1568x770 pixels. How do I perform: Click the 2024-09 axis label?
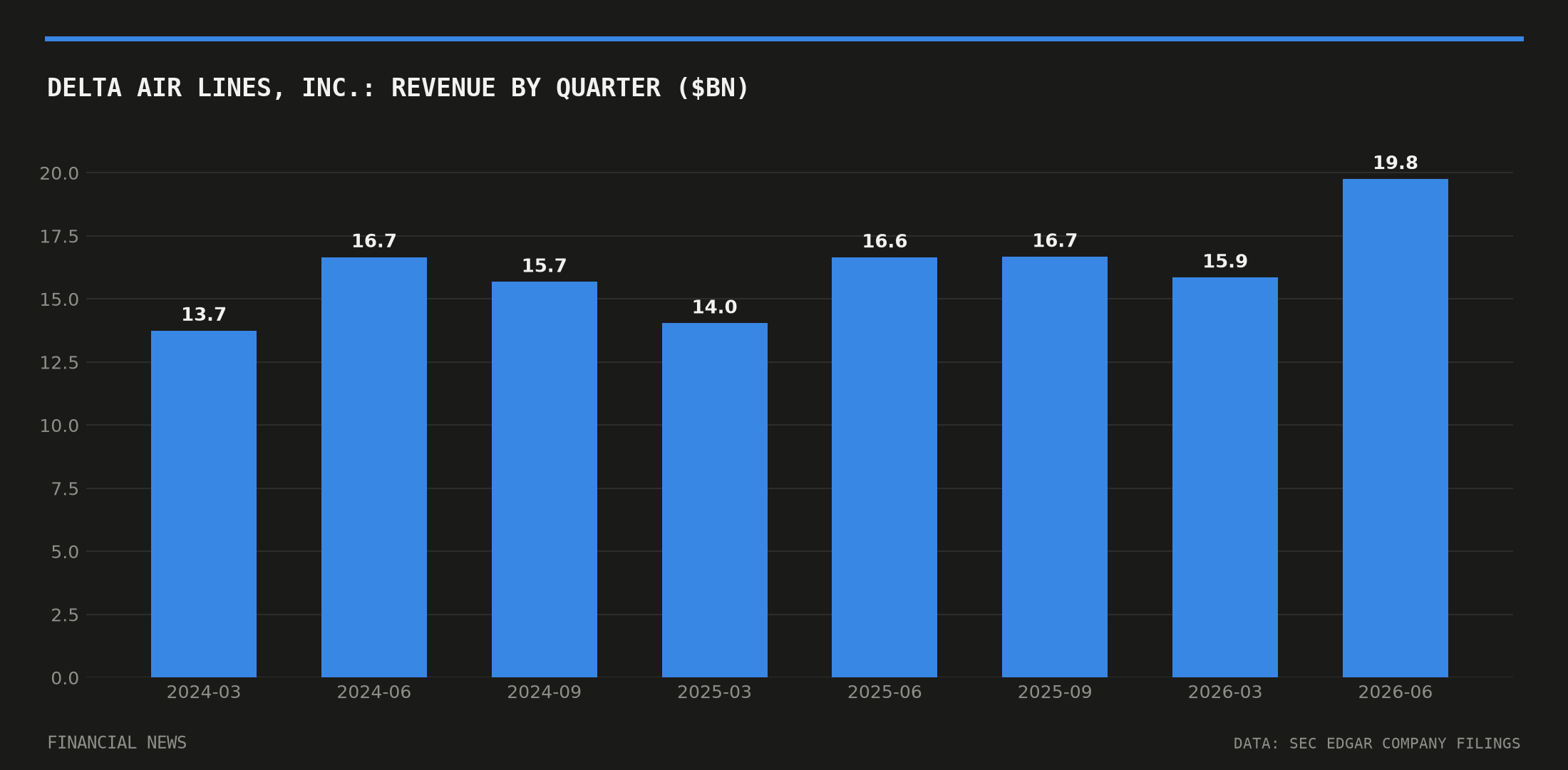coord(545,692)
